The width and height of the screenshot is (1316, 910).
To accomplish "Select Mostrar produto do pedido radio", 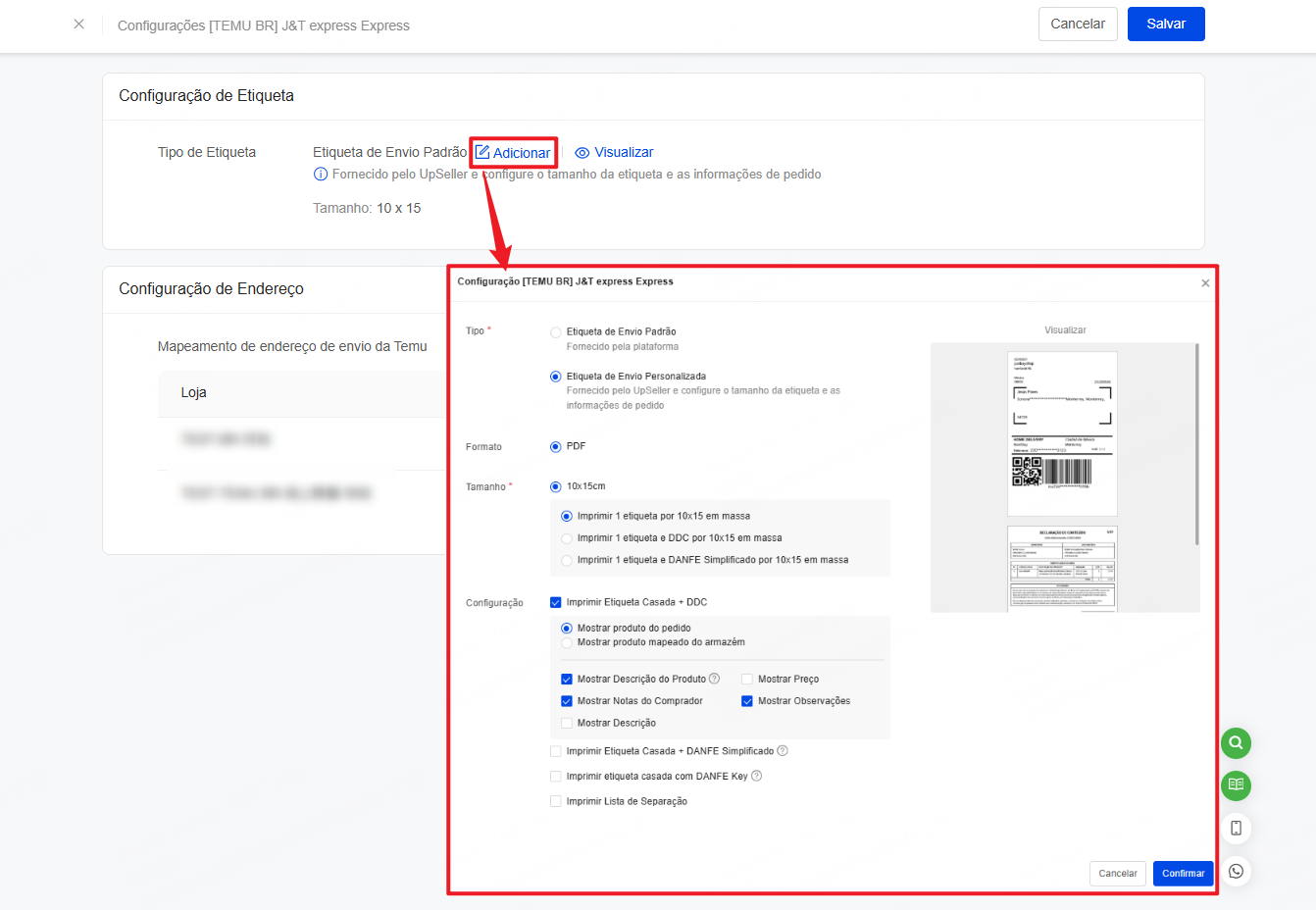I will point(567,629).
